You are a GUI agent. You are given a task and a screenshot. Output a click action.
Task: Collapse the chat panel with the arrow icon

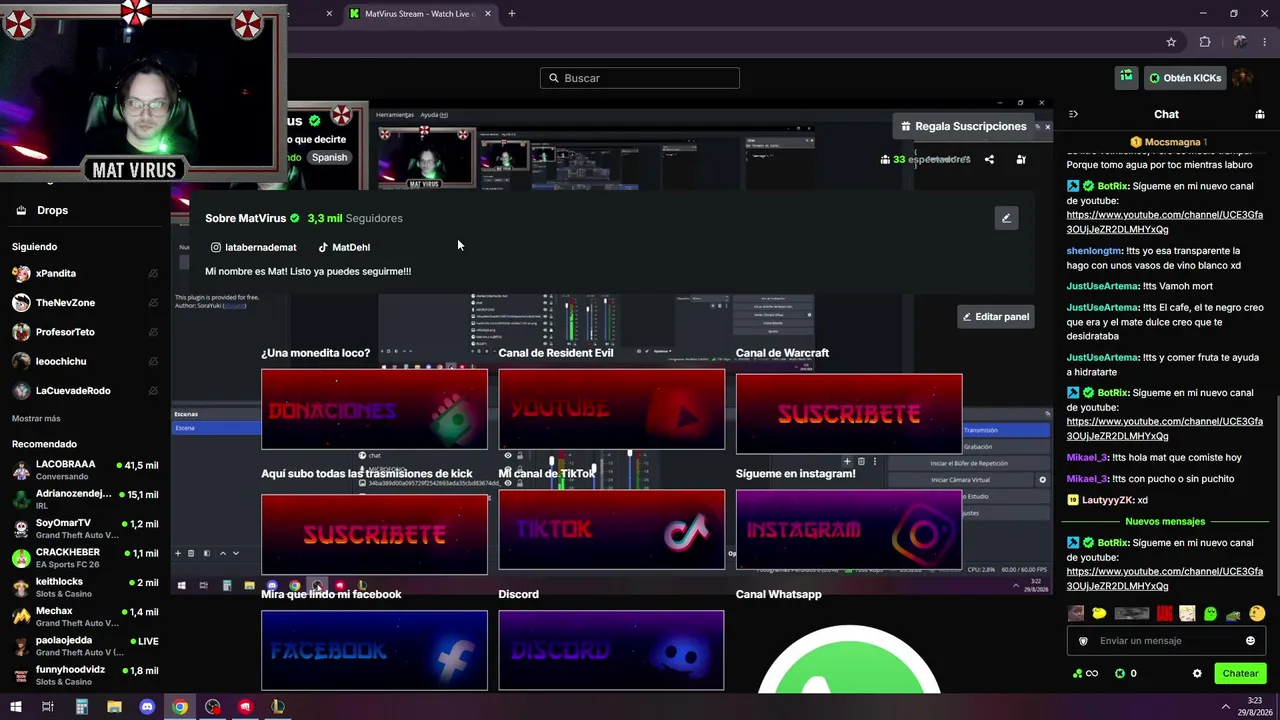(1073, 114)
